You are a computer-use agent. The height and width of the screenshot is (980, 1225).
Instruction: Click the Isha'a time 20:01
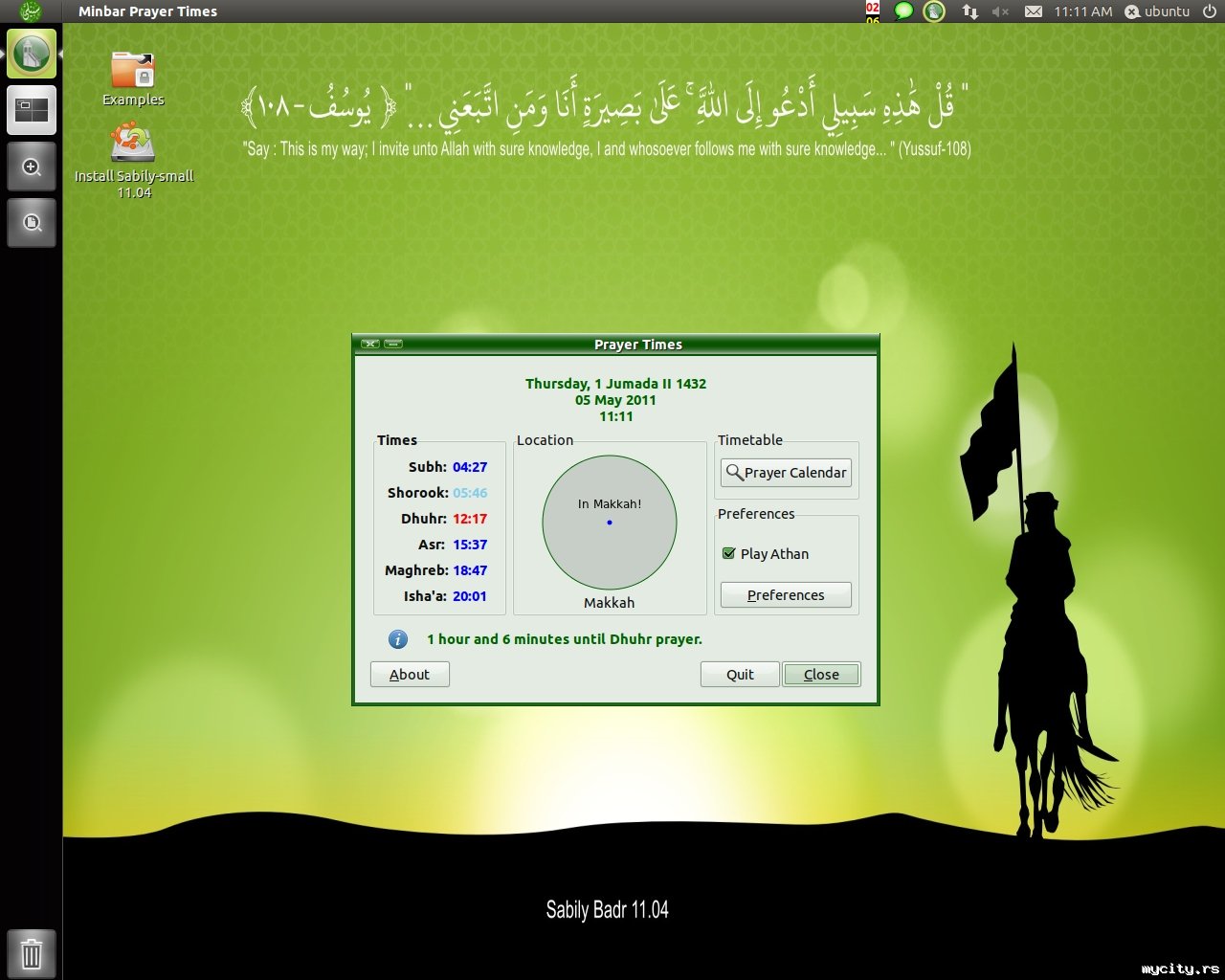(x=470, y=596)
